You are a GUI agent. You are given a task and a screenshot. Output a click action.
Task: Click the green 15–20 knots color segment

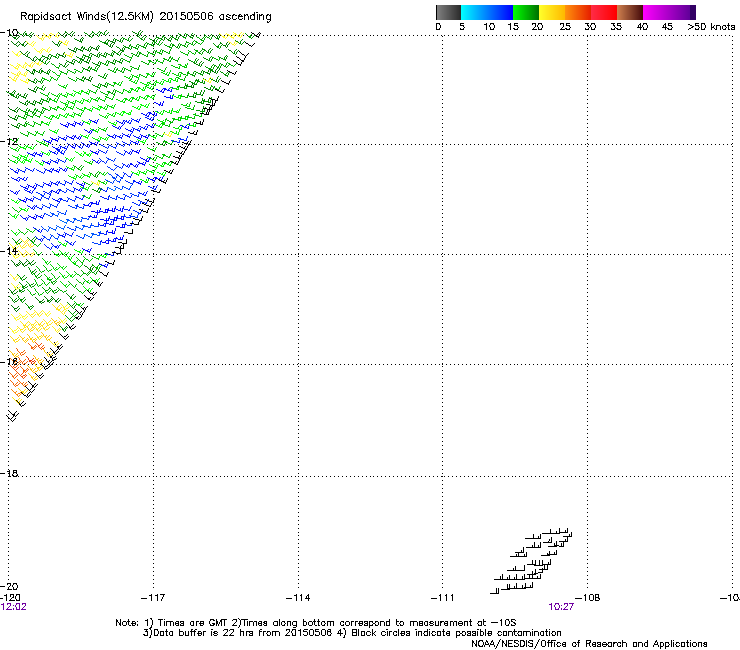(526, 12)
